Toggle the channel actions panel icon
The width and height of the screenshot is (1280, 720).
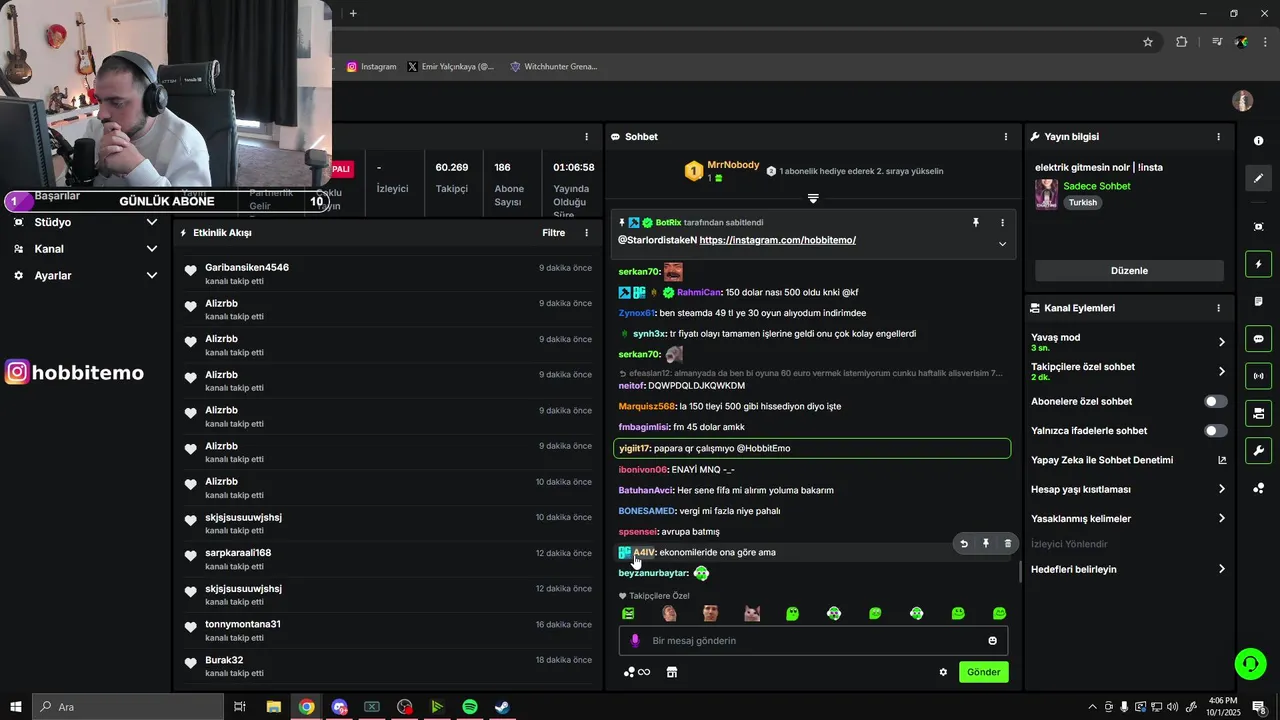coord(1258,413)
